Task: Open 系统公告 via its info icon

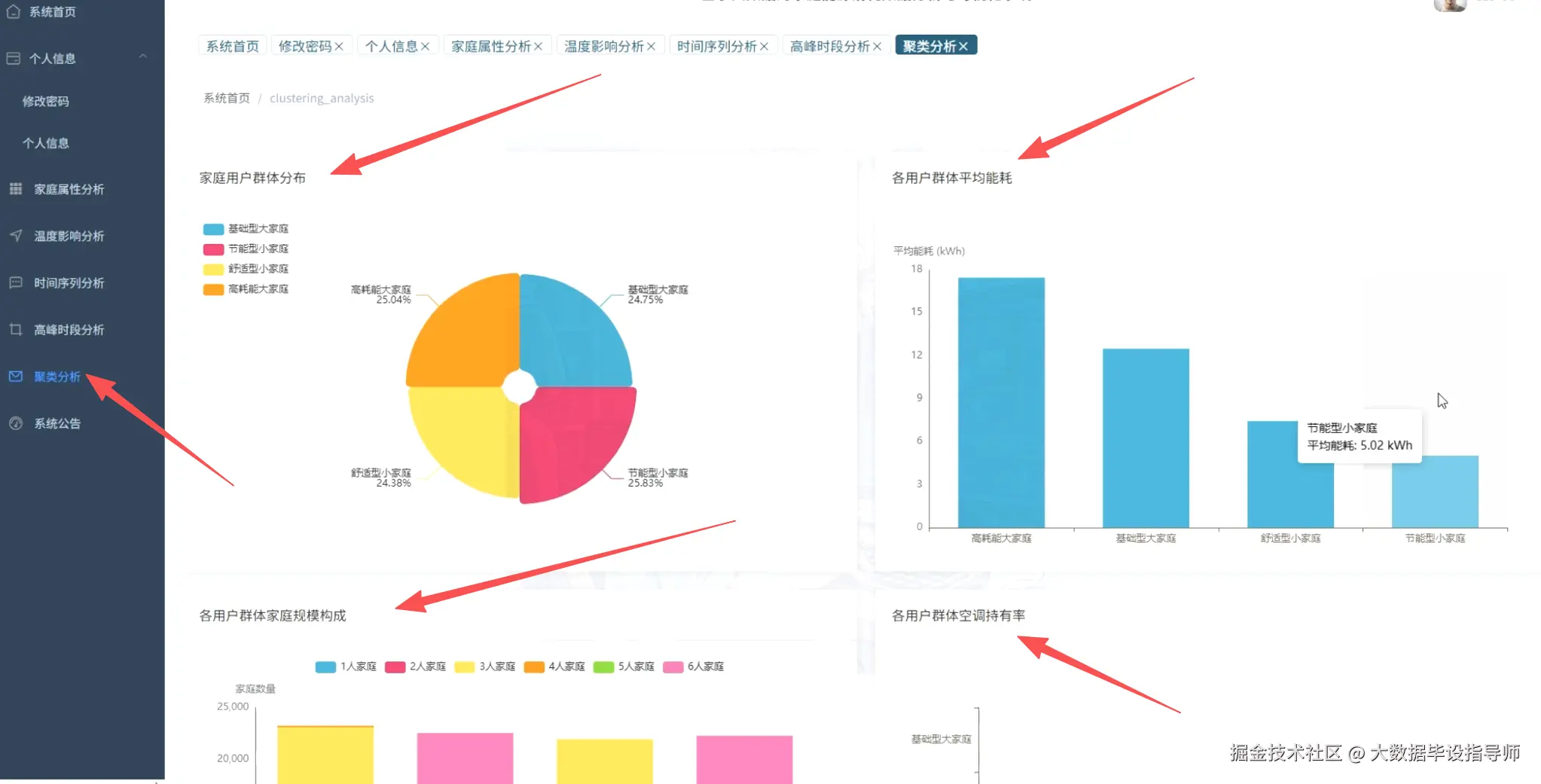Action: tap(15, 423)
